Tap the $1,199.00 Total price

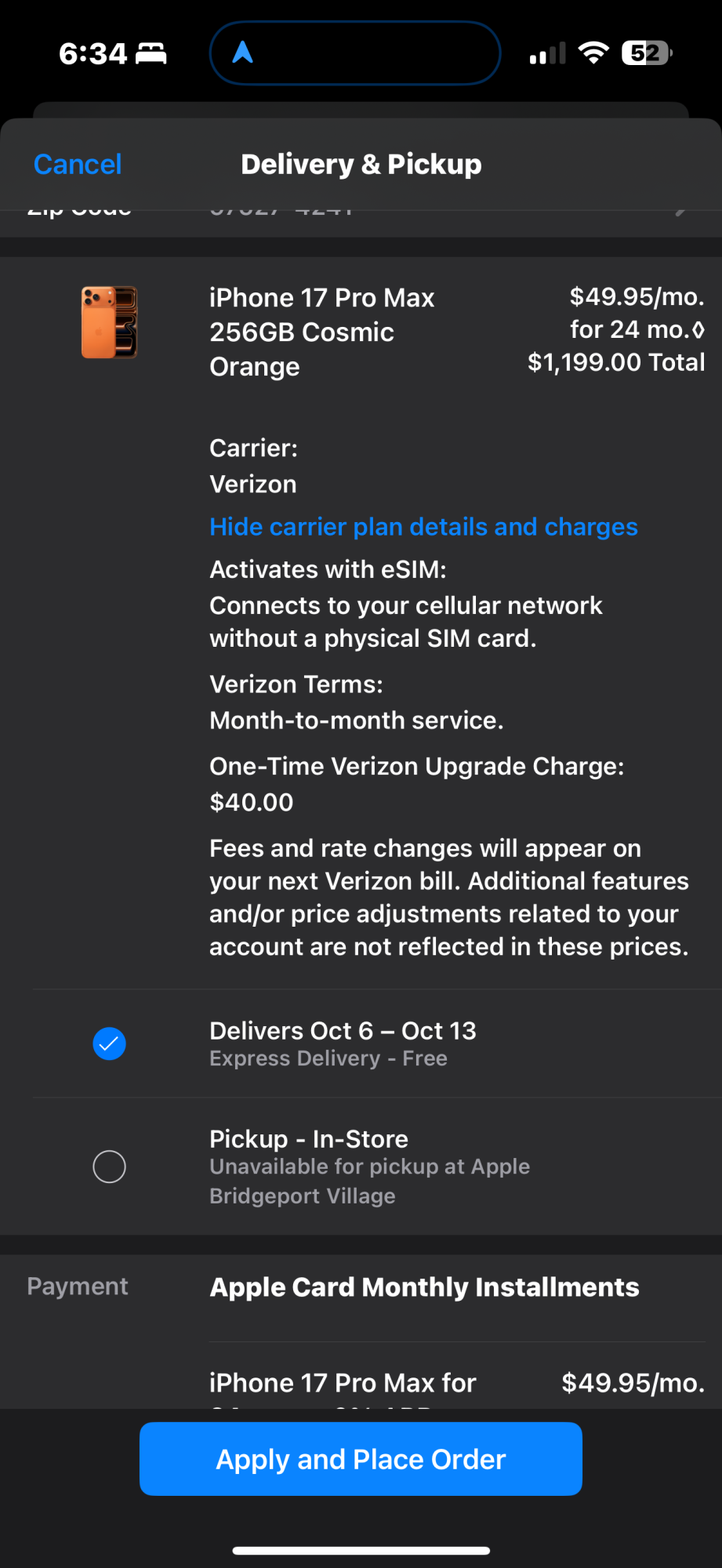click(x=616, y=362)
